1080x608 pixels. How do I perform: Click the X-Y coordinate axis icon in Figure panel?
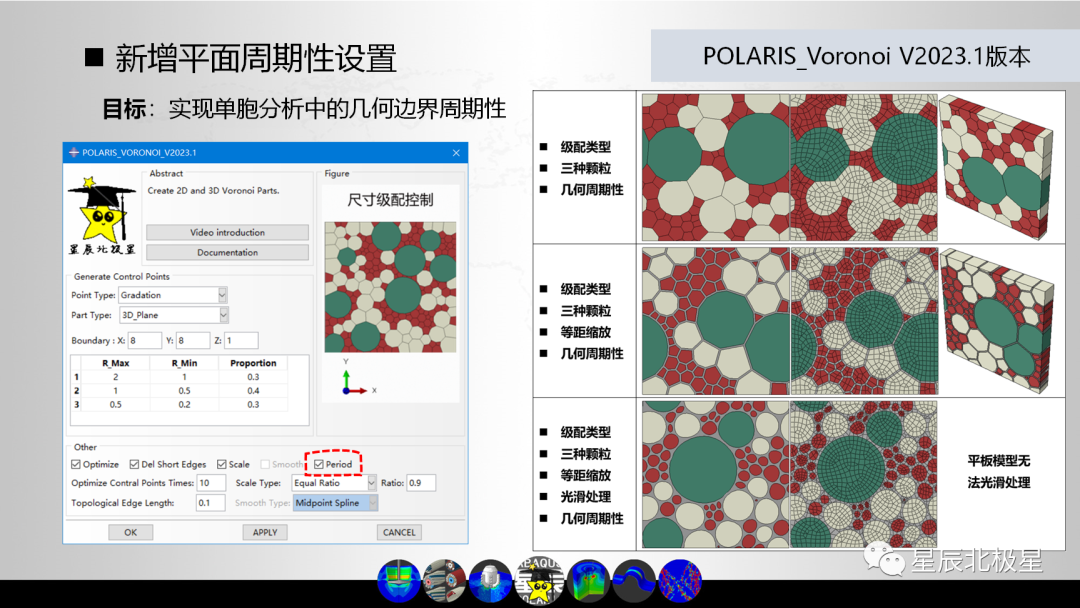point(350,383)
